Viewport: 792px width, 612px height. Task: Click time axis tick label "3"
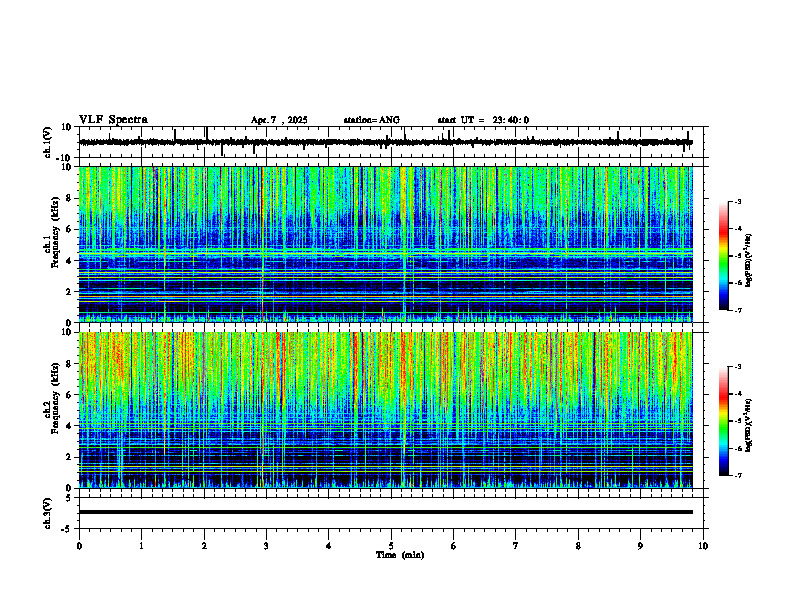[266, 546]
